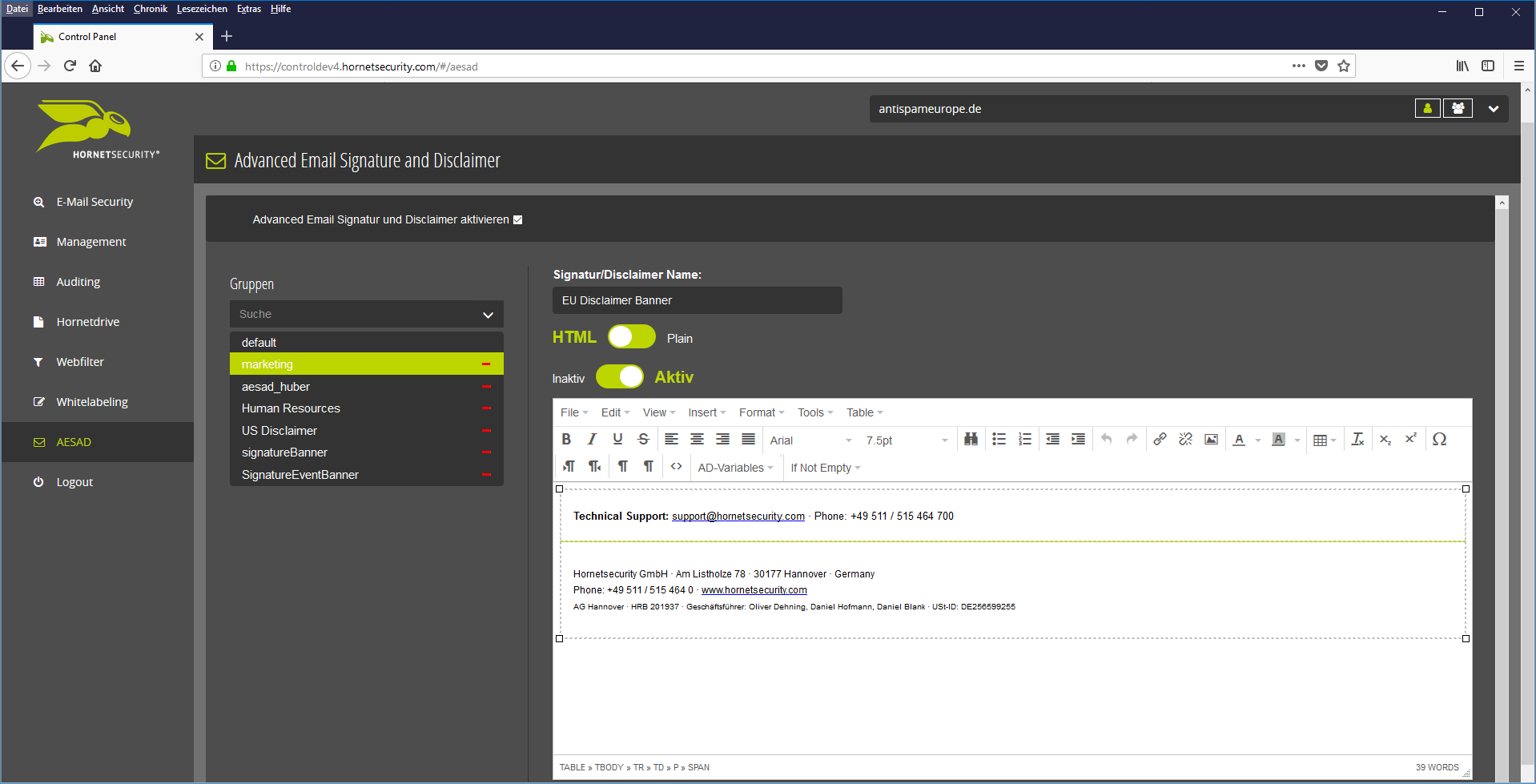The height and width of the screenshot is (784, 1536).
Task: Justify the text
Action: click(x=748, y=439)
